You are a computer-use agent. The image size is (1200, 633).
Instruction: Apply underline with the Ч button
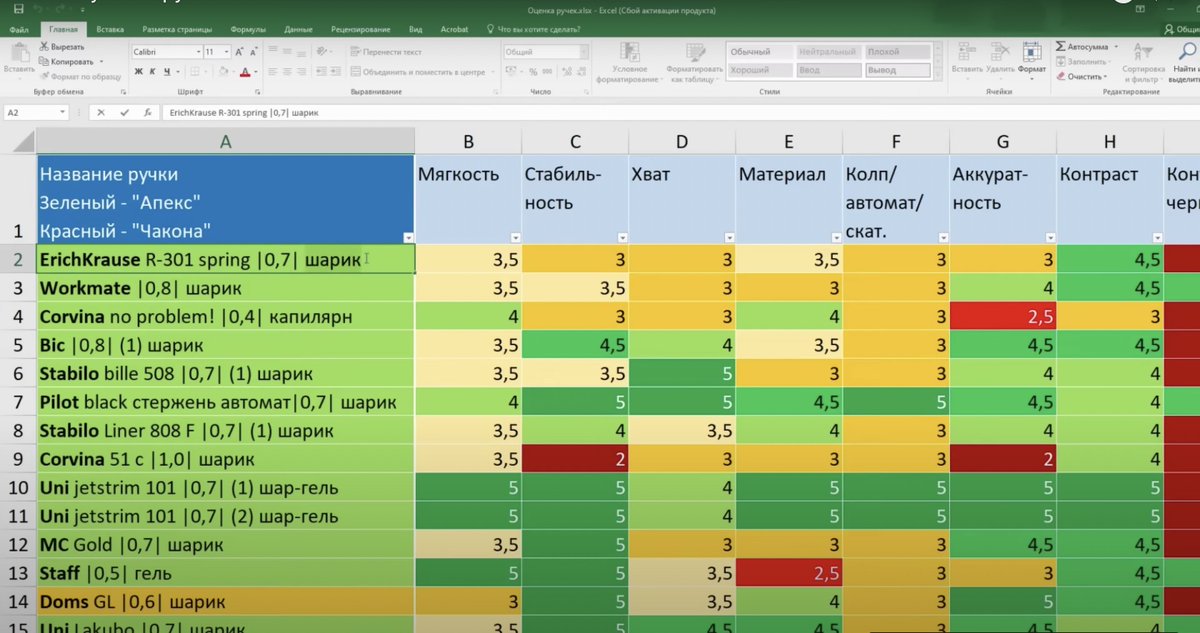tap(167, 71)
